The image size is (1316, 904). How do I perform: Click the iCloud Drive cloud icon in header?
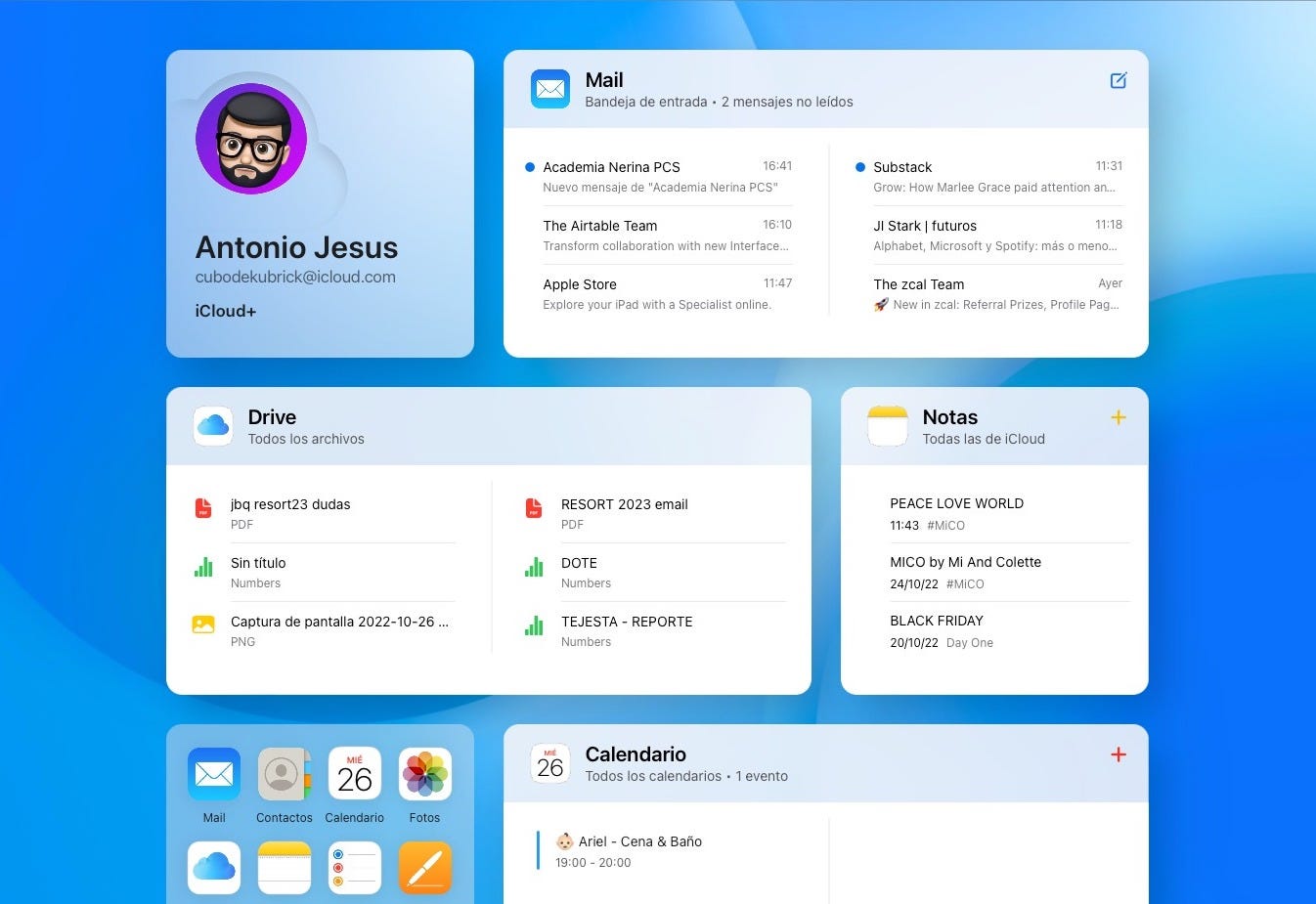213,426
